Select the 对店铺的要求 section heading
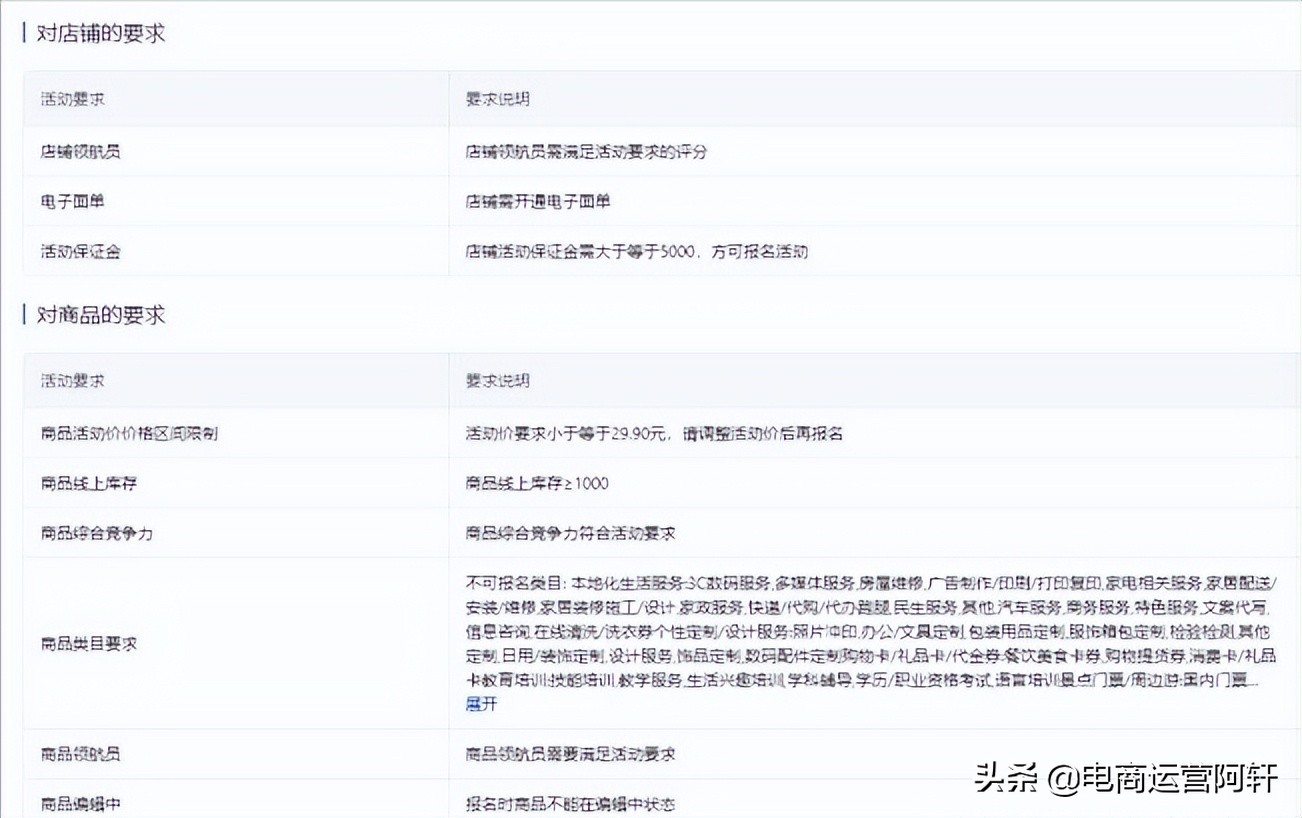This screenshot has width=1302, height=818. [100, 33]
